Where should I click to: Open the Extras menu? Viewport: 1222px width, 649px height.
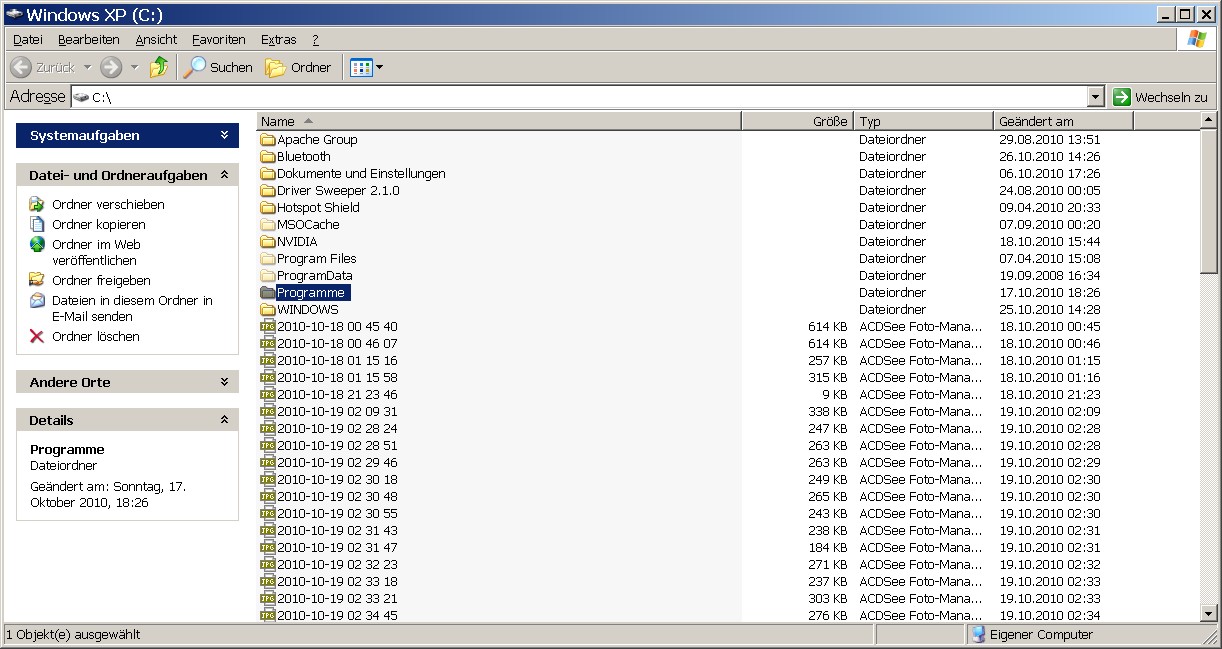279,40
